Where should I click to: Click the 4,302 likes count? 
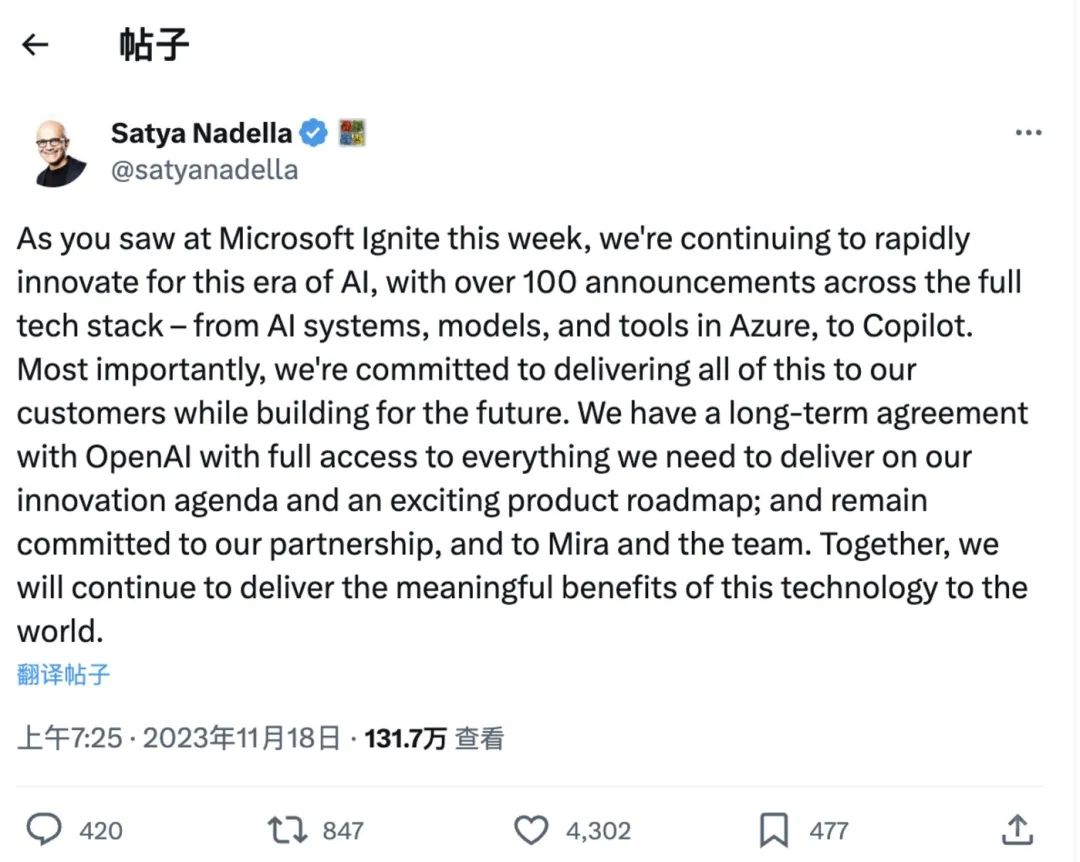598,830
